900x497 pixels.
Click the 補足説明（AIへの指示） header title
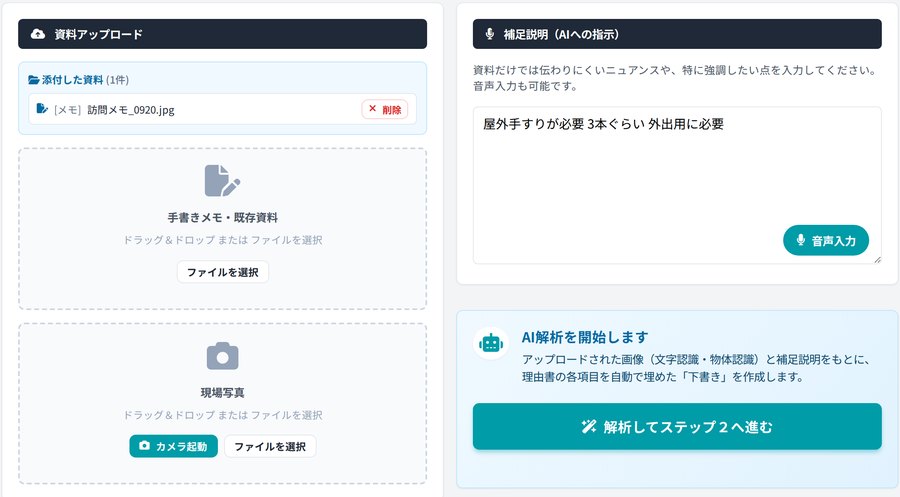click(x=561, y=34)
